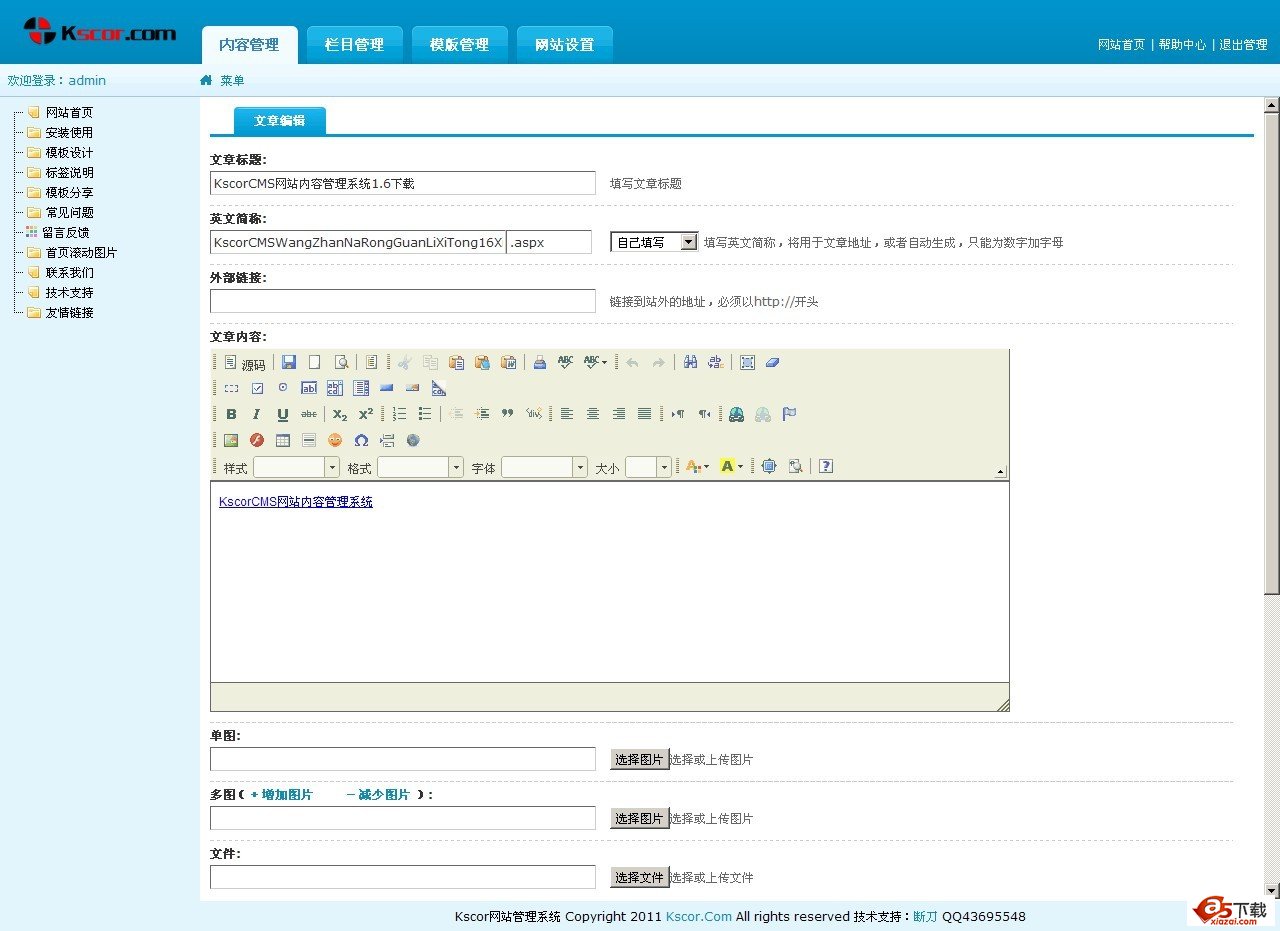Select the 文章编辑 tab
This screenshot has width=1280, height=931.
tap(279, 120)
